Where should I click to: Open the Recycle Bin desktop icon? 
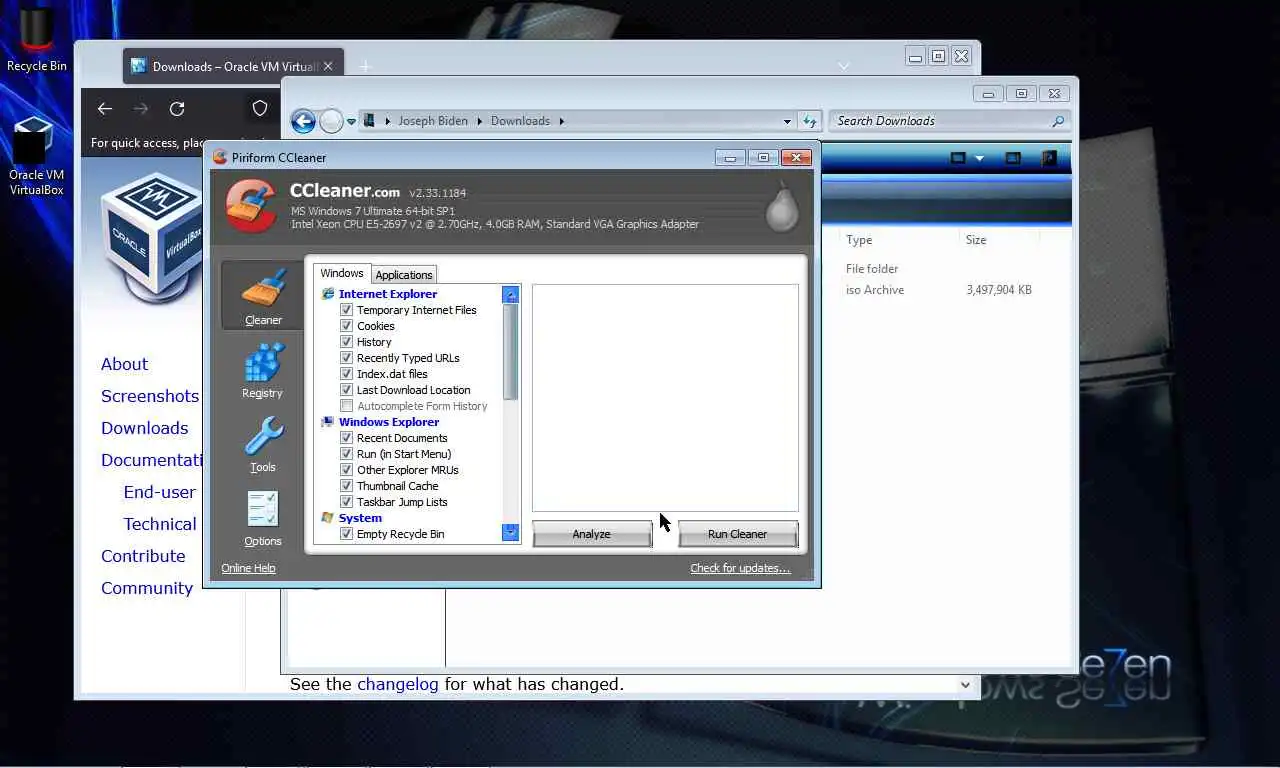37,40
